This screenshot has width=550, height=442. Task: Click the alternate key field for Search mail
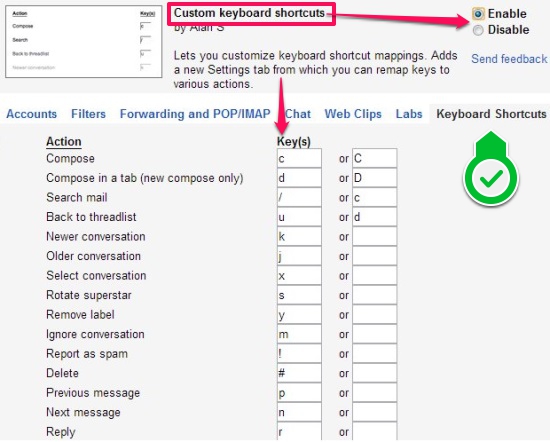375,197
